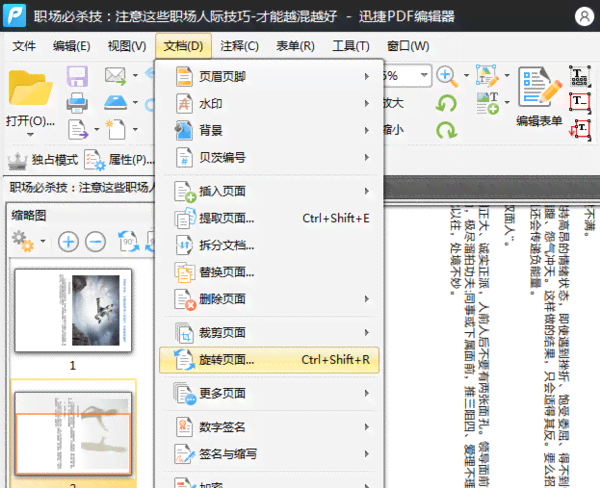Screen dimensions: 600x488
Task: Open 删除页面 delete pages submenu
Action: [269, 299]
